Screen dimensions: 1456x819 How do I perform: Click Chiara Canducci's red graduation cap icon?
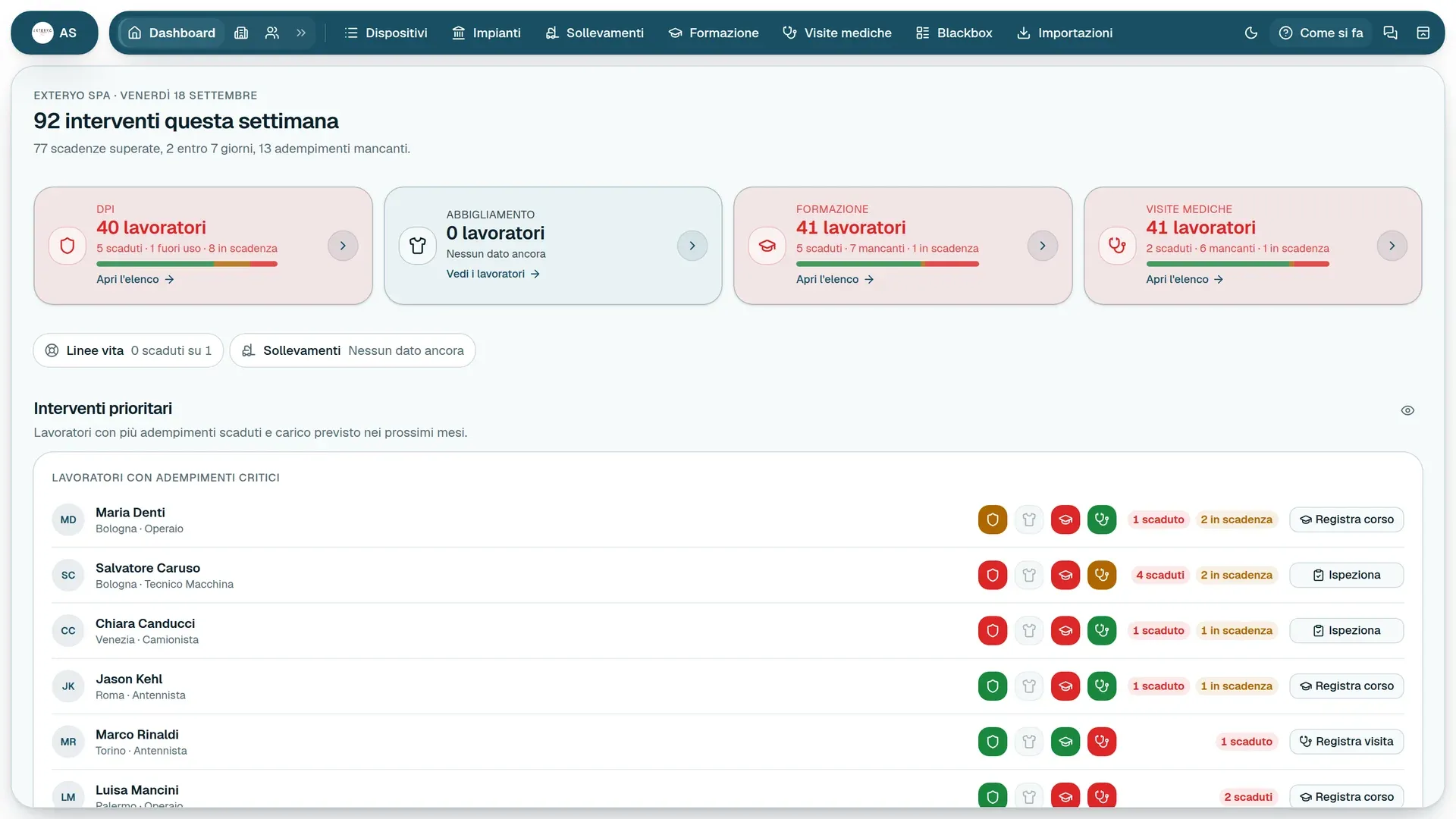tap(1065, 630)
